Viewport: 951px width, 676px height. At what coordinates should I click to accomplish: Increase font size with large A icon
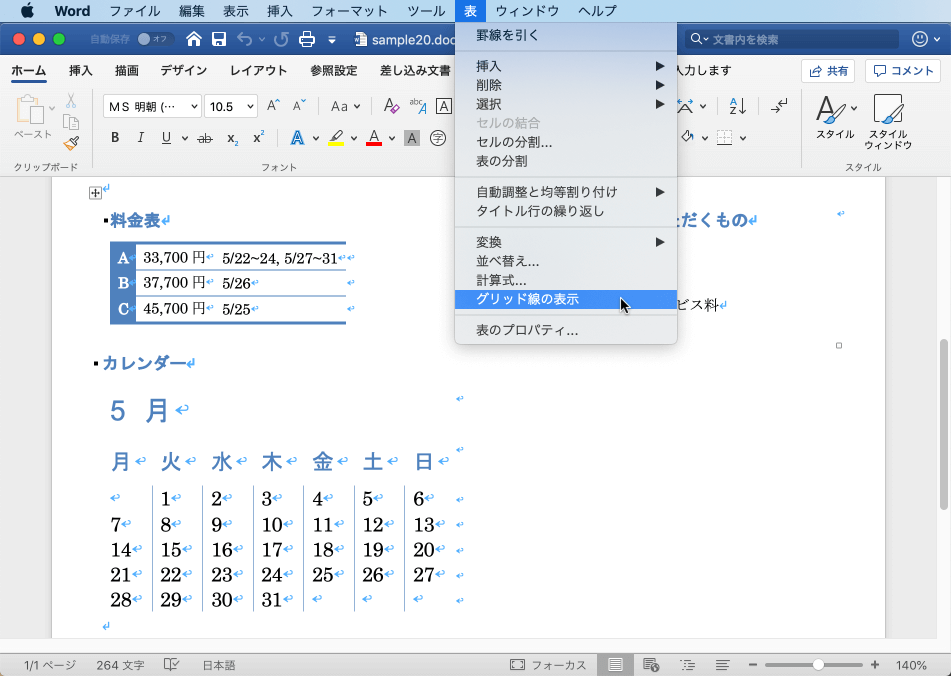coord(274,106)
